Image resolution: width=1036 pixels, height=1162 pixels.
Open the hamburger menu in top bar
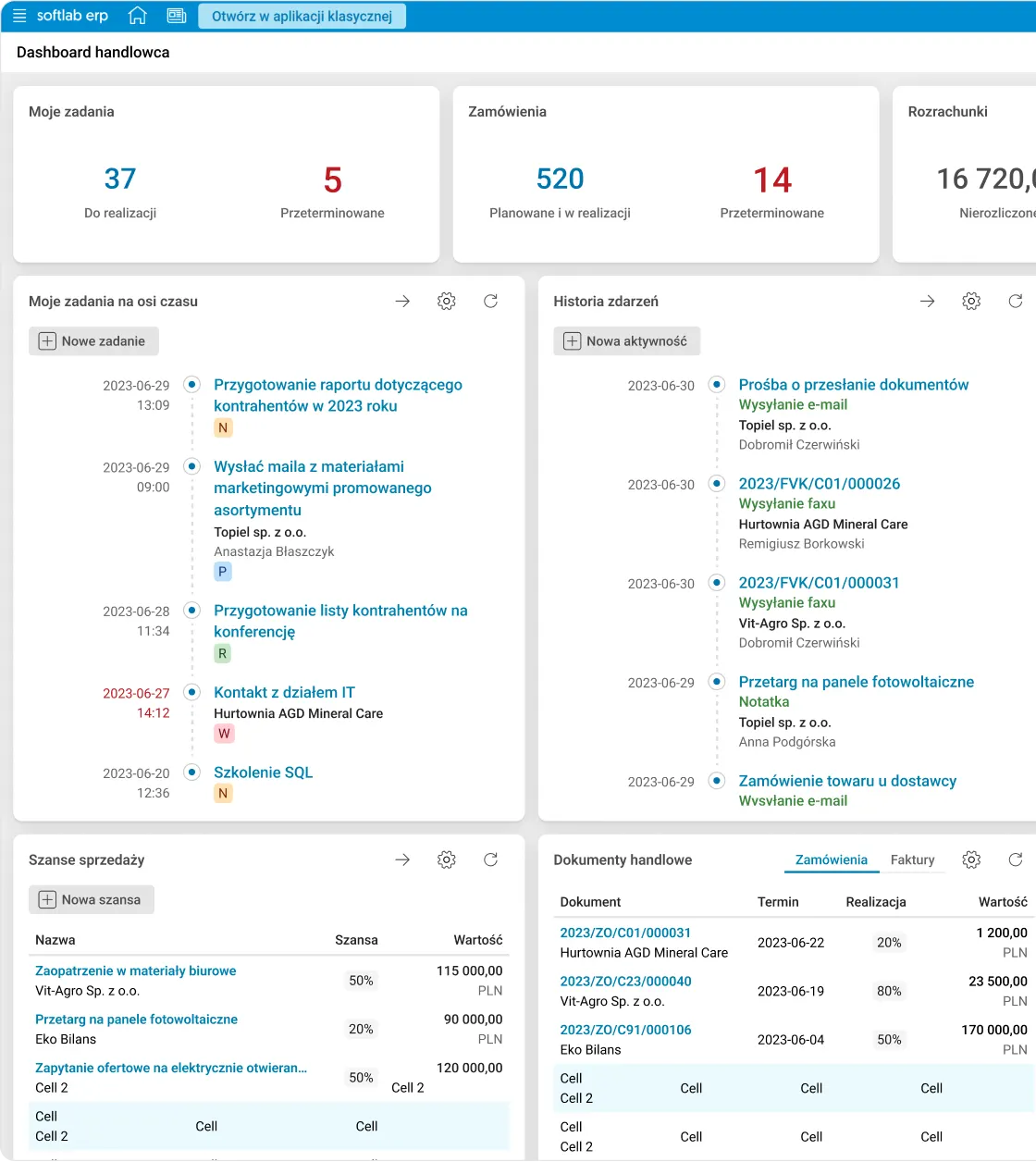click(19, 16)
